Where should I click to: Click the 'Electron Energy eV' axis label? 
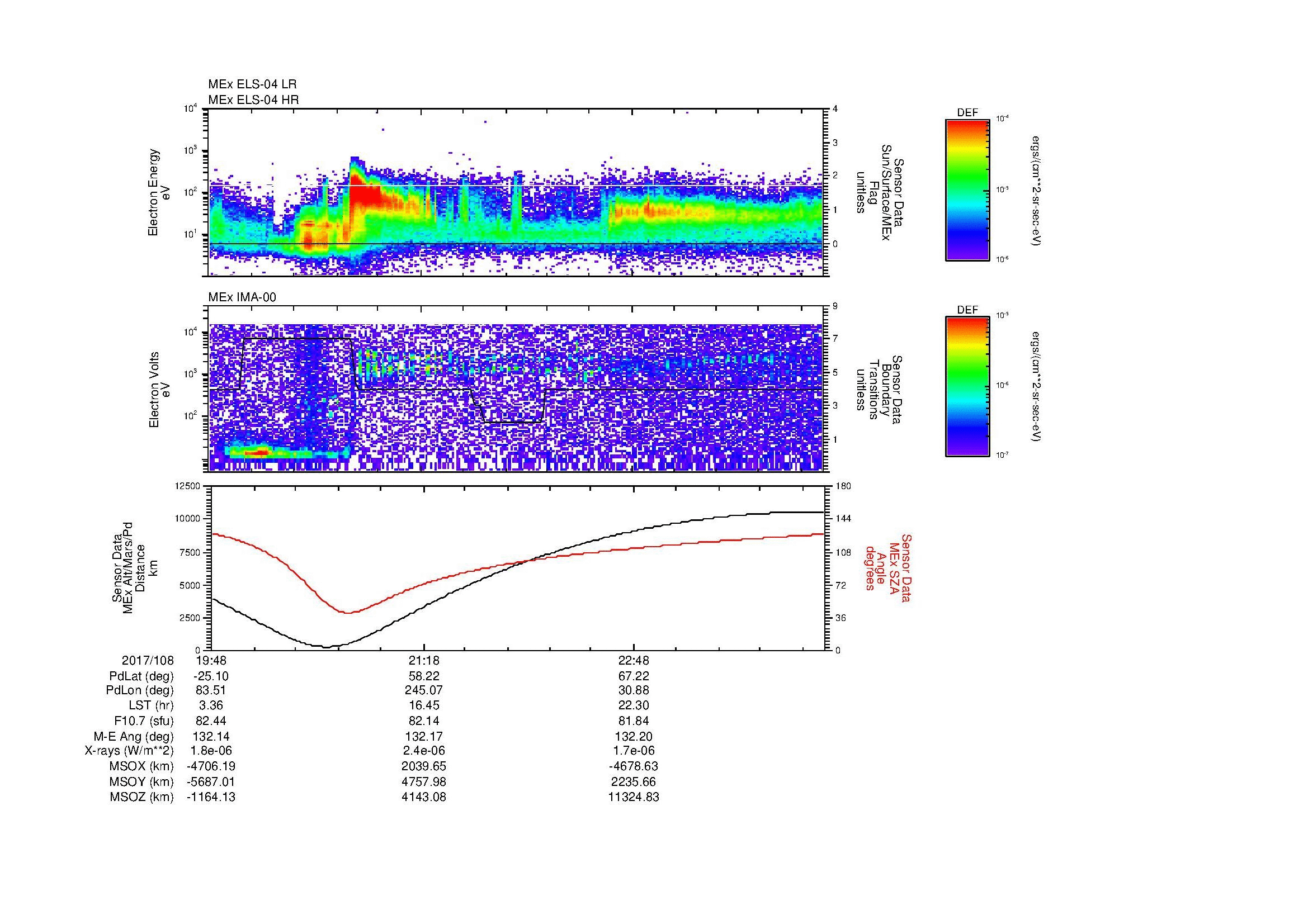click(159, 192)
